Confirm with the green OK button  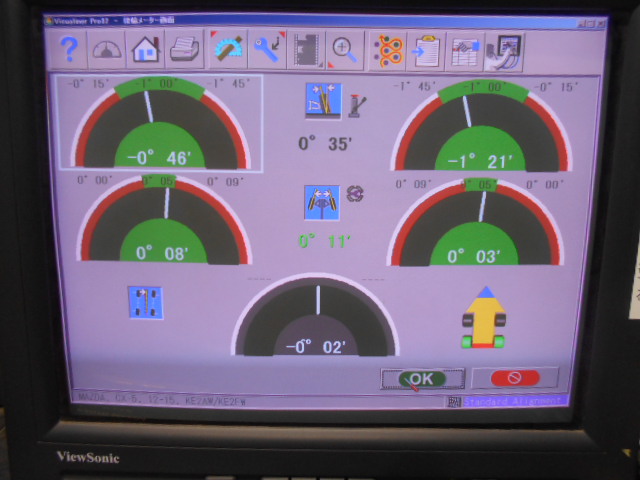(x=422, y=379)
